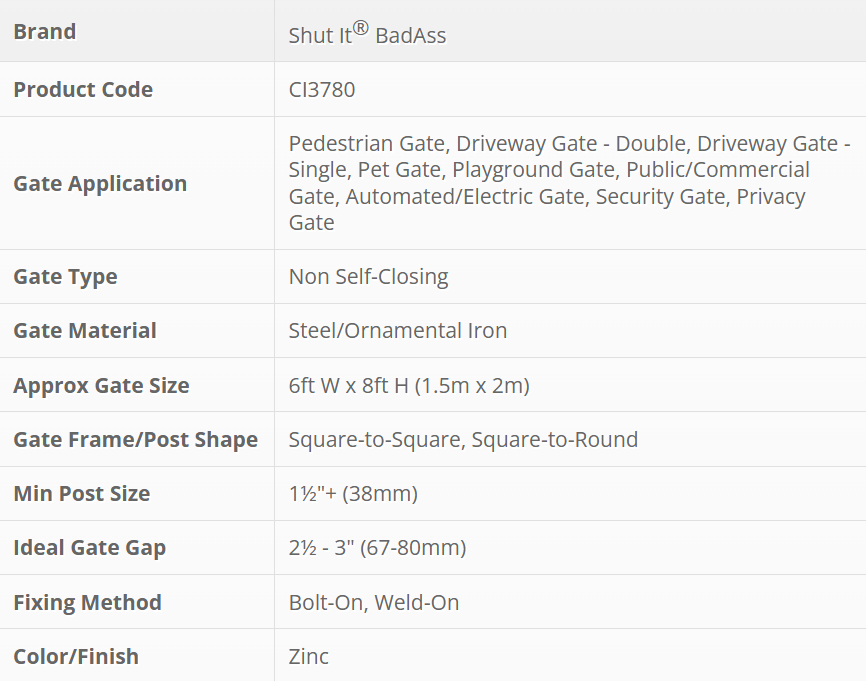Select the 2½ - 3" (67-80mm) value

(377, 548)
